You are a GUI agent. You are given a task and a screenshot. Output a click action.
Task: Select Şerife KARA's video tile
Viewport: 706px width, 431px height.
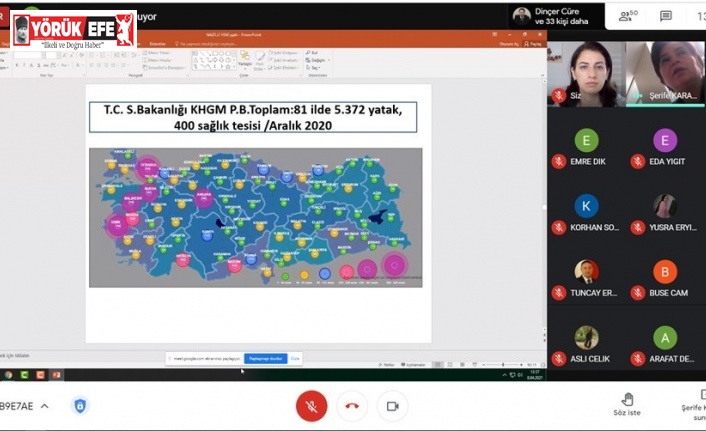coord(665,72)
